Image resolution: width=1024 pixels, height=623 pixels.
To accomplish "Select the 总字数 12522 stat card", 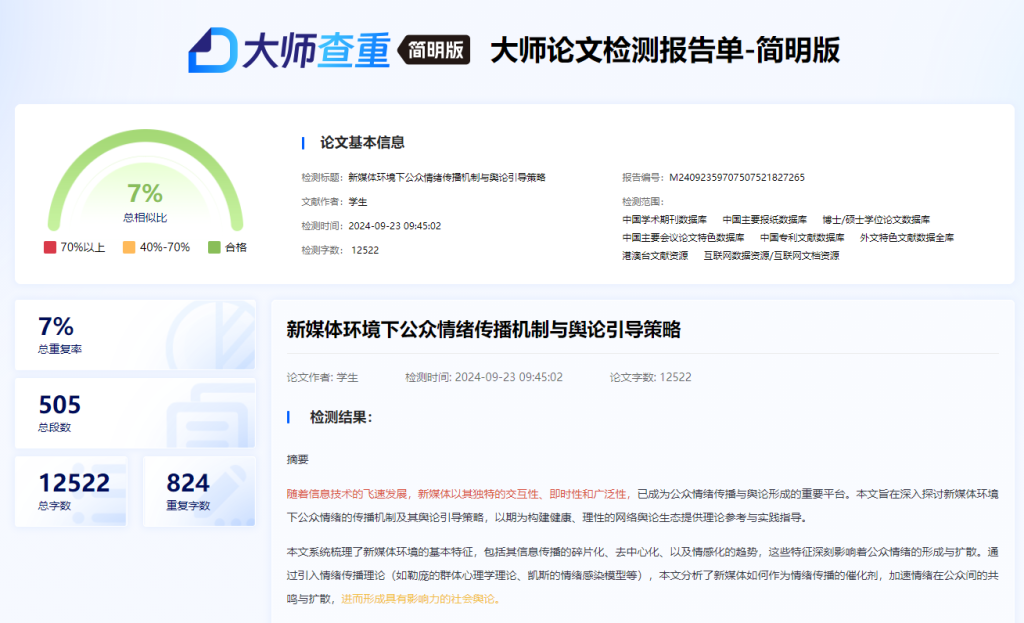I will 71,490.
